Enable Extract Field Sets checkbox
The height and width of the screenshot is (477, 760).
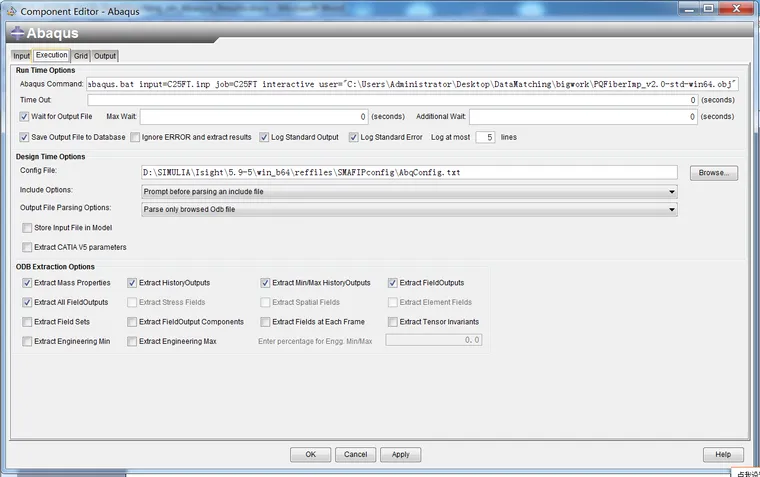[27, 322]
